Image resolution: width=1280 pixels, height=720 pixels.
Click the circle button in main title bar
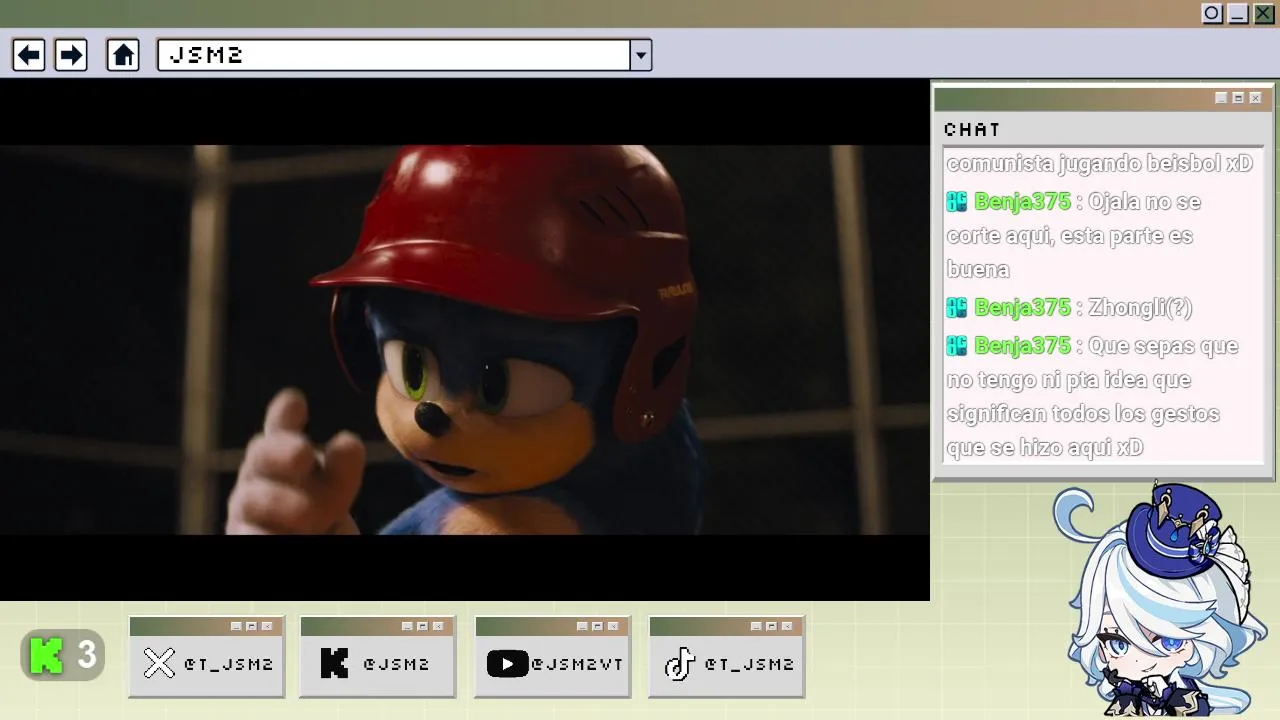click(1212, 13)
